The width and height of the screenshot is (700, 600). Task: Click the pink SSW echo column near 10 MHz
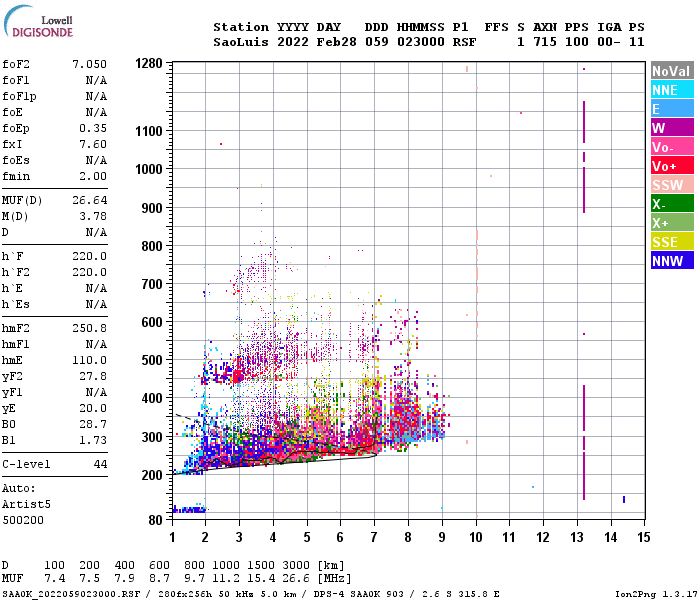(477, 283)
